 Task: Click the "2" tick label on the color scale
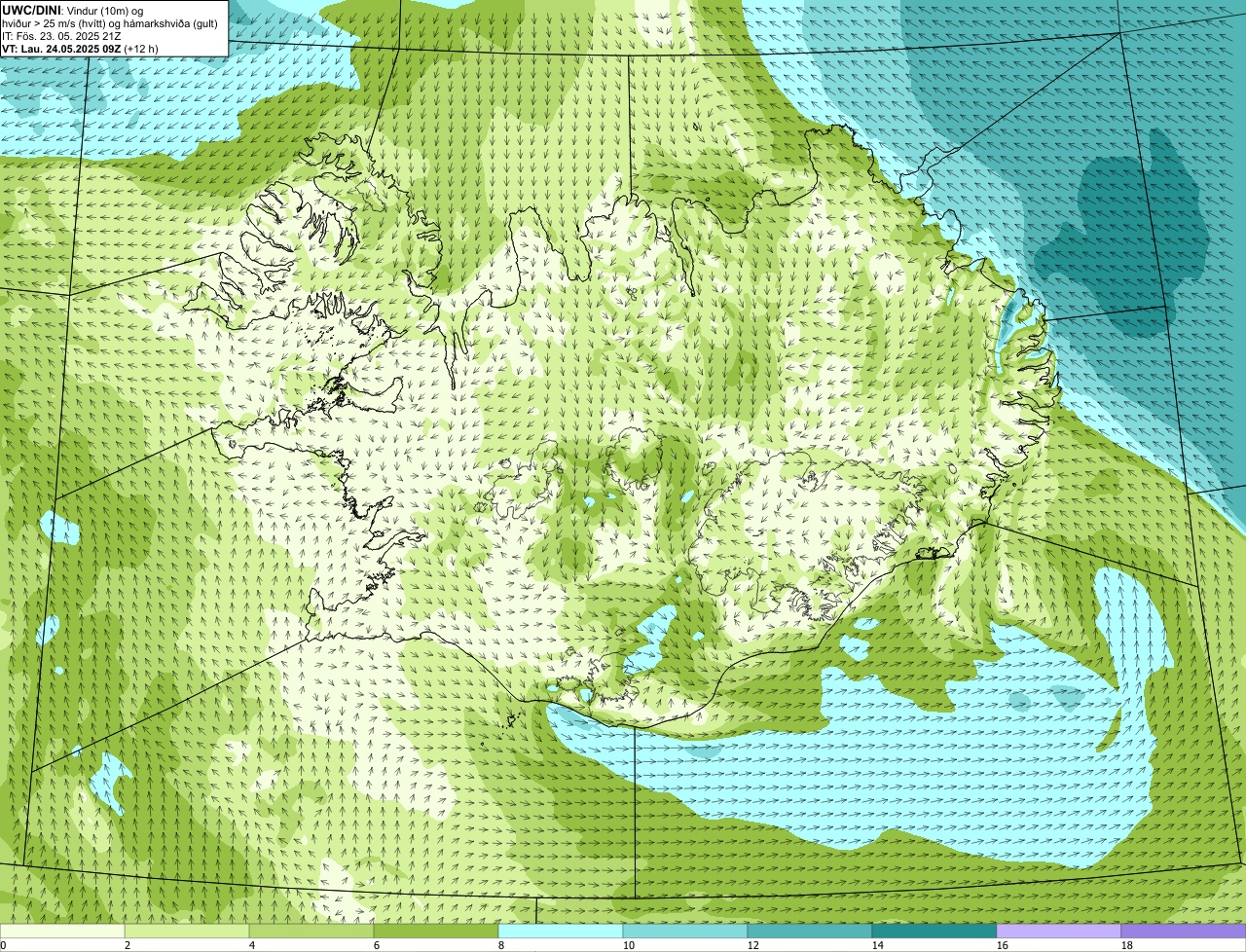tap(128, 945)
